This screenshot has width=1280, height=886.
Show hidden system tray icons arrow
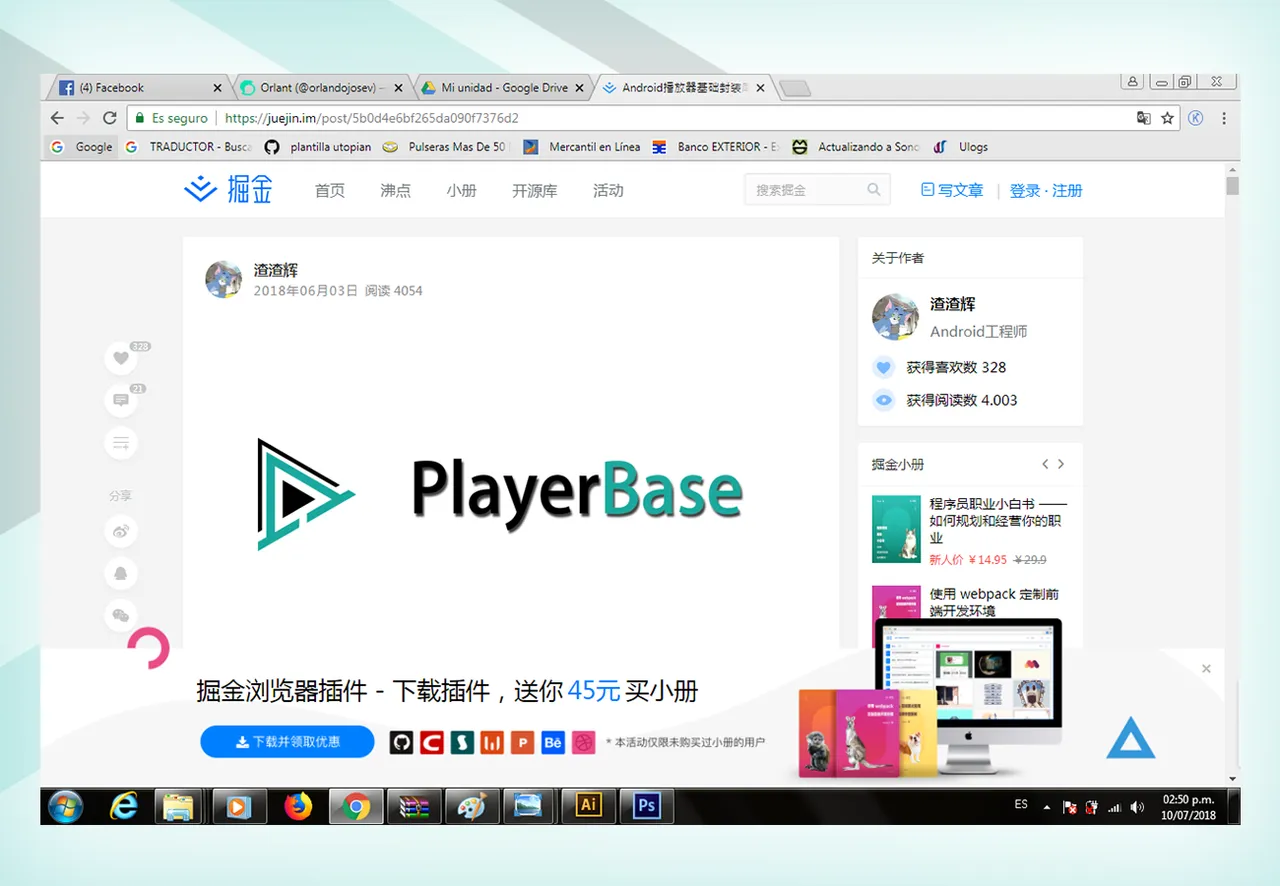tap(1047, 806)
